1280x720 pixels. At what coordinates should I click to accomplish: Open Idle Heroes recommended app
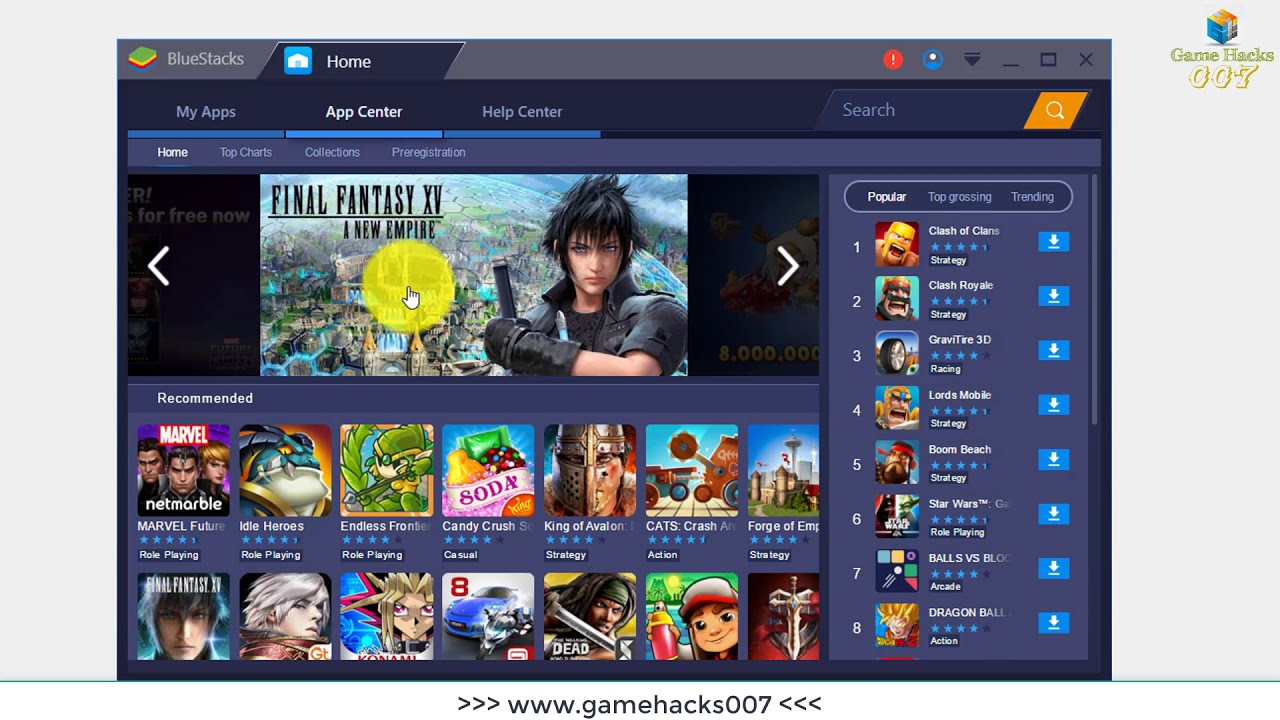coord(285,470)
